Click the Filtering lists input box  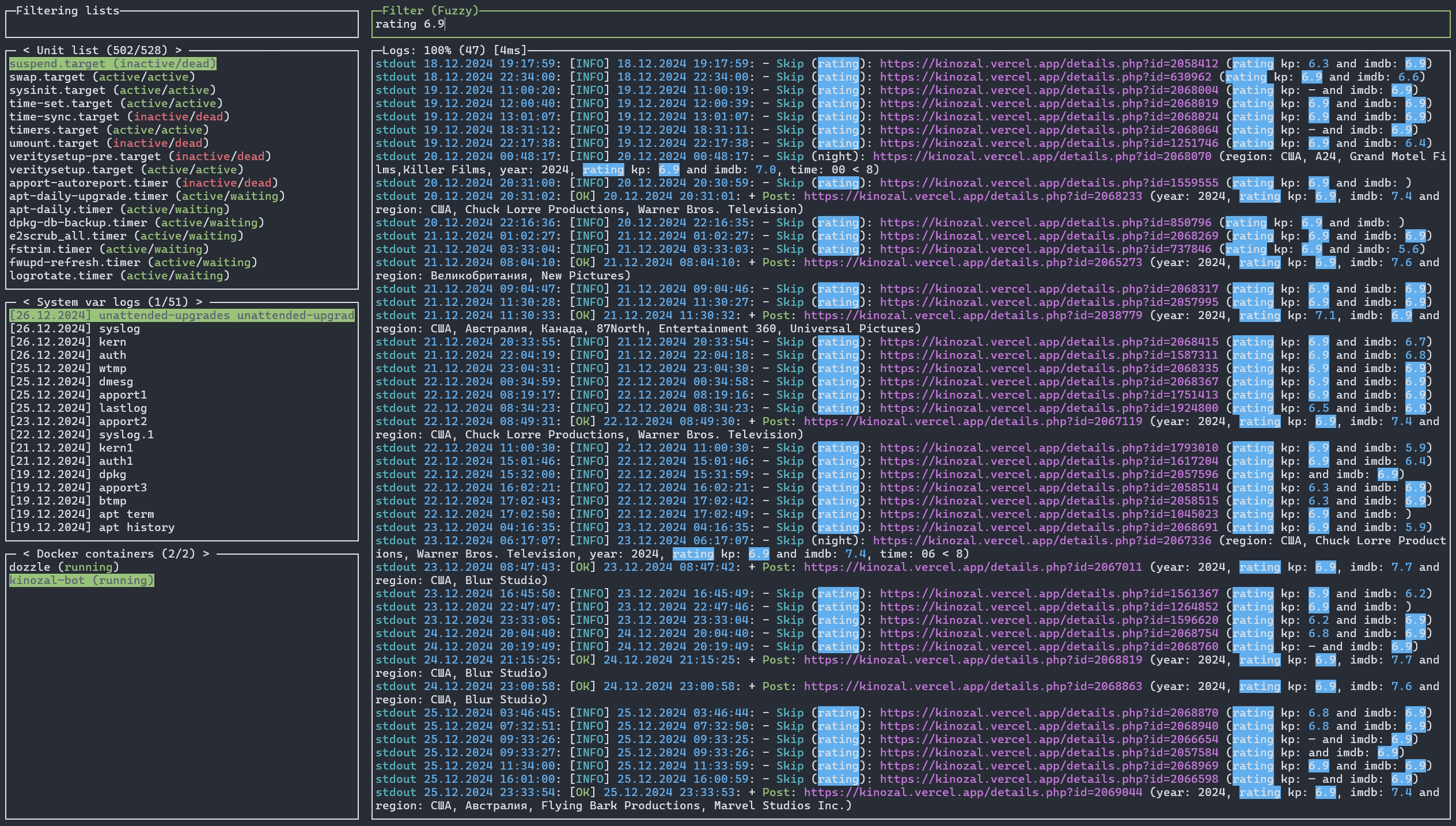point(182,24)
